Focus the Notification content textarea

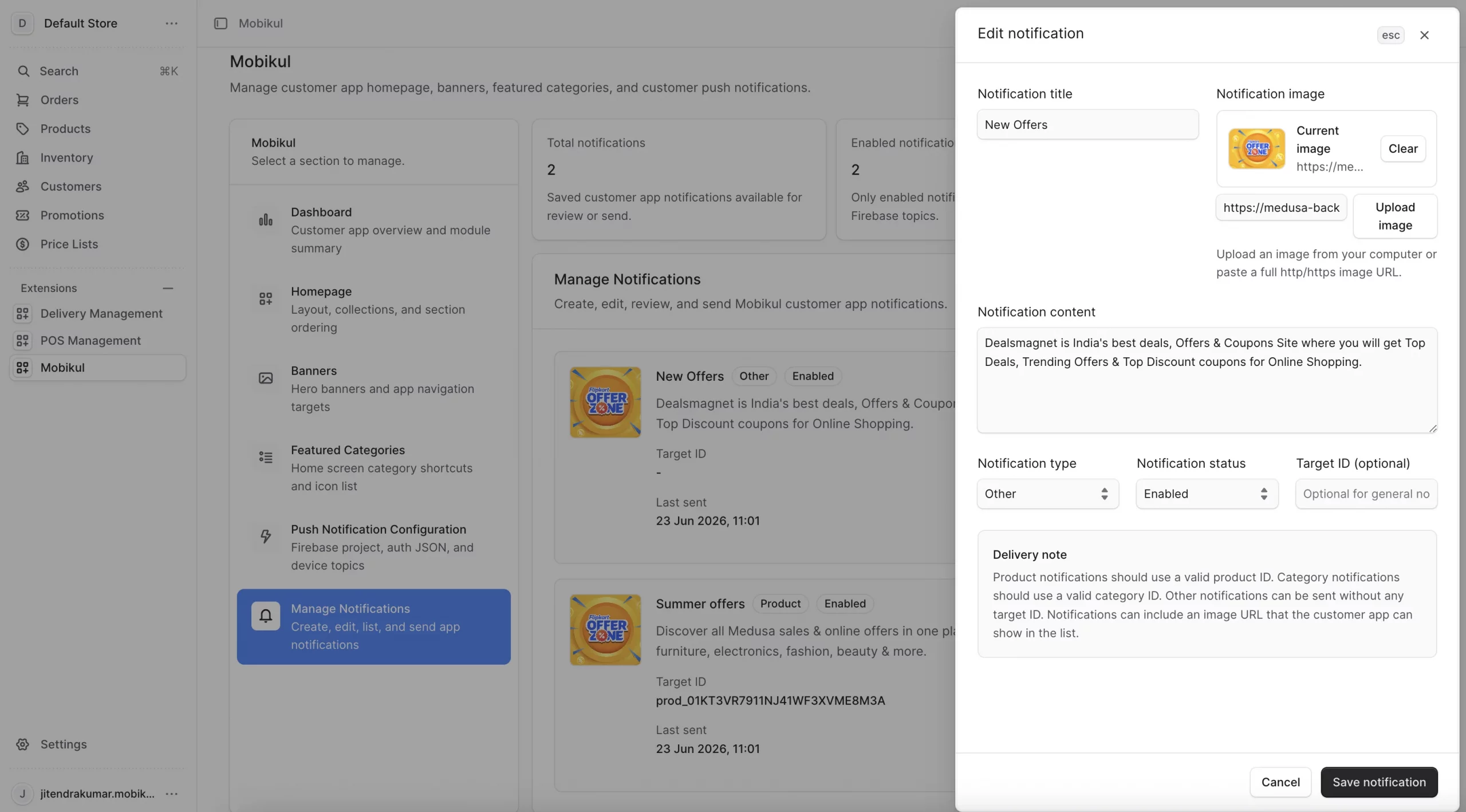point(1207,380)
